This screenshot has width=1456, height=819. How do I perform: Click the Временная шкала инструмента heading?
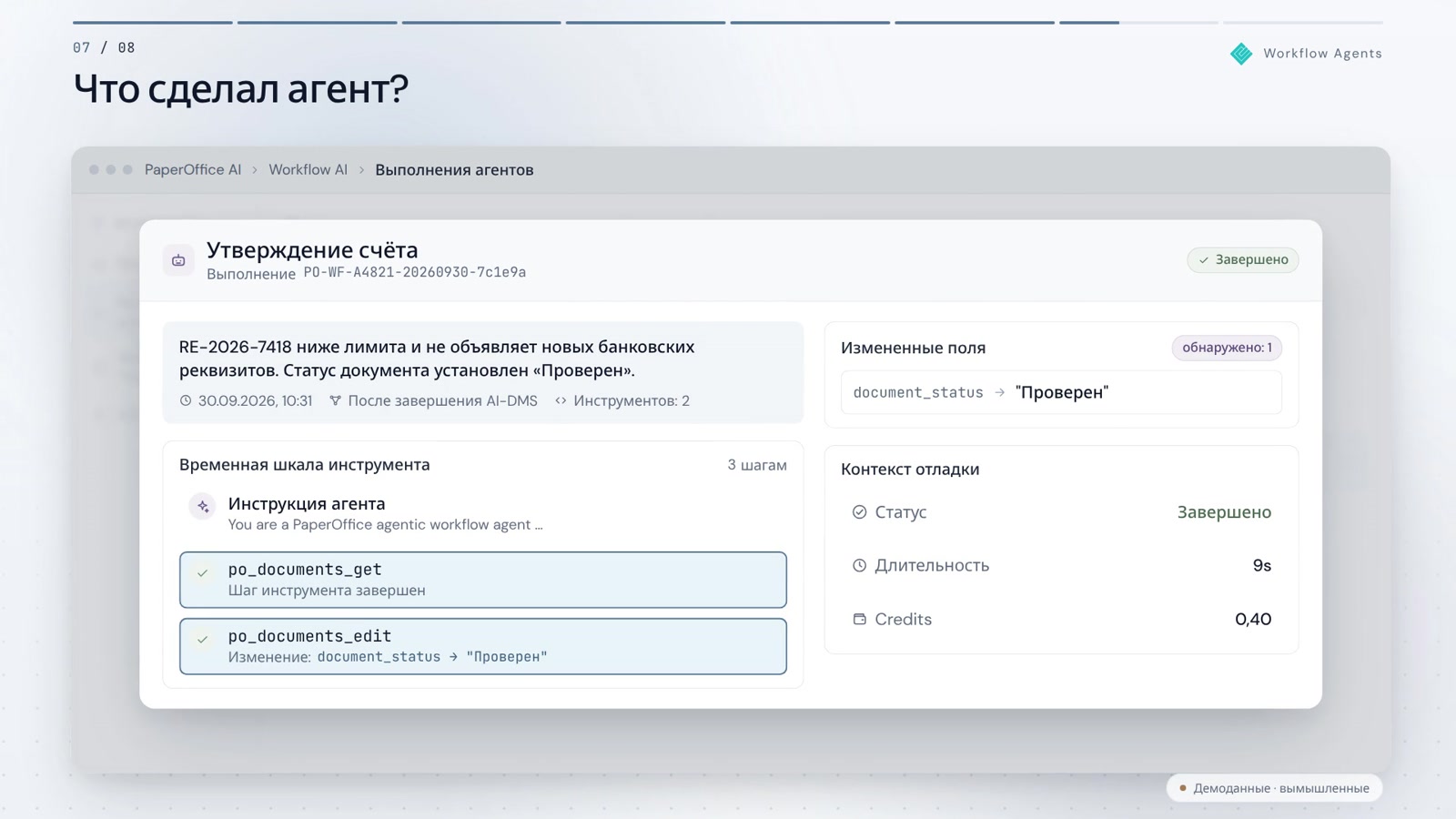click(304, 465)
